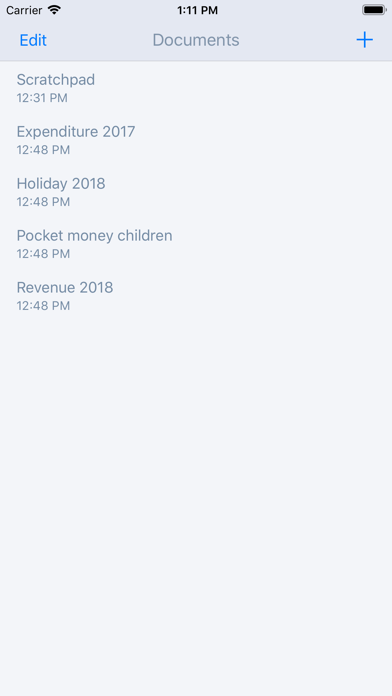Choose the Revenue 2018 document
This screenshot has width=392, height=696.
tap(196, 295)
